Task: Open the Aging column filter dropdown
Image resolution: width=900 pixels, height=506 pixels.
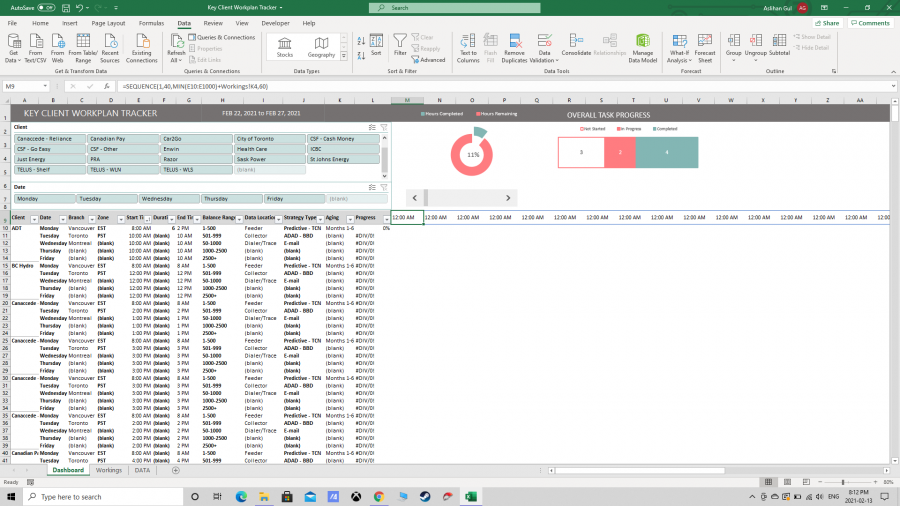Action: tap(350, 220)
